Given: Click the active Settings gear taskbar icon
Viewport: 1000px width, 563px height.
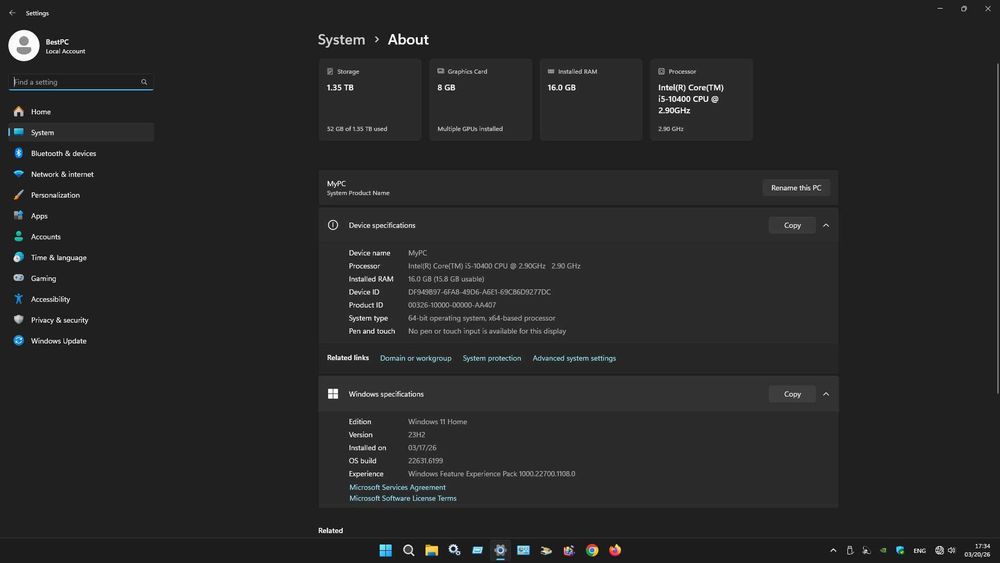Looking at the screenshot, I should pos(500,550).
